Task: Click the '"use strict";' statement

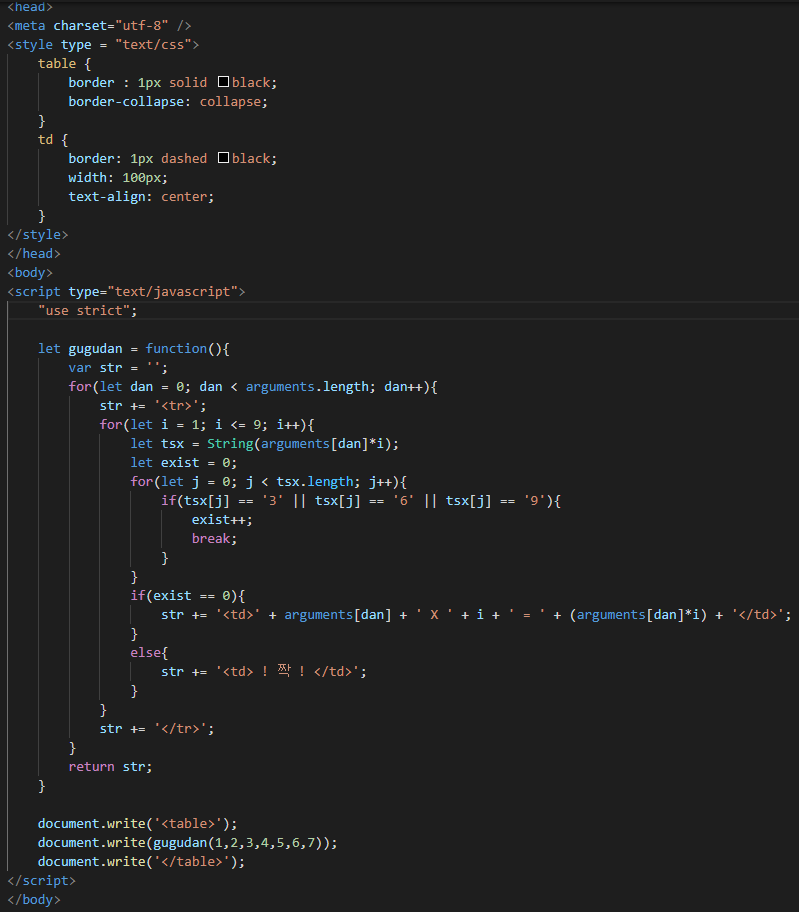Action: (x=88, y=311)
